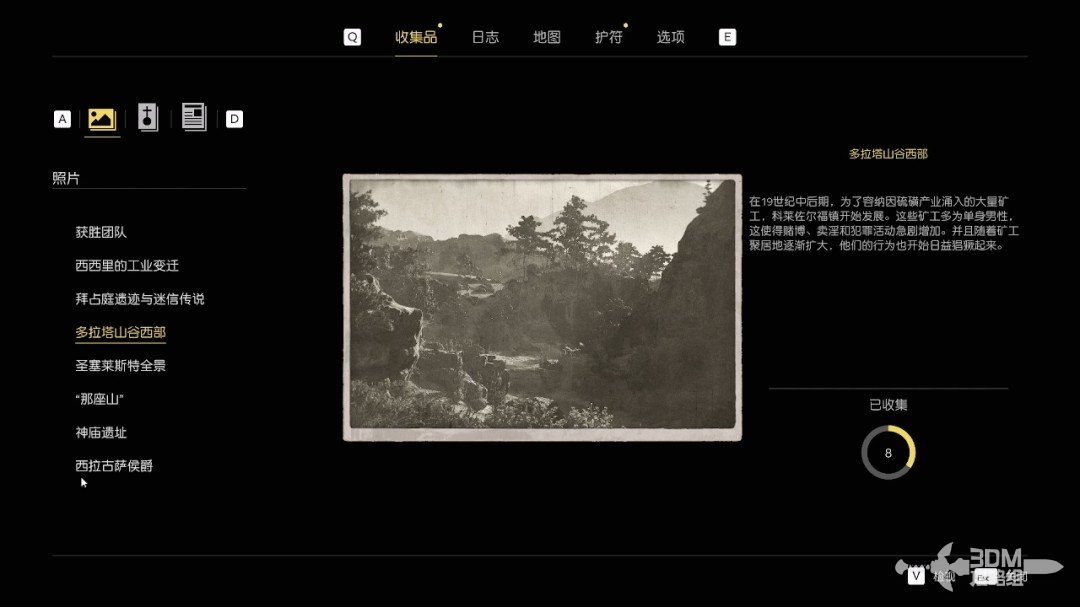Open the 收集品 tab
Screen dimensions: 1080x607
(x=416, y=37)
